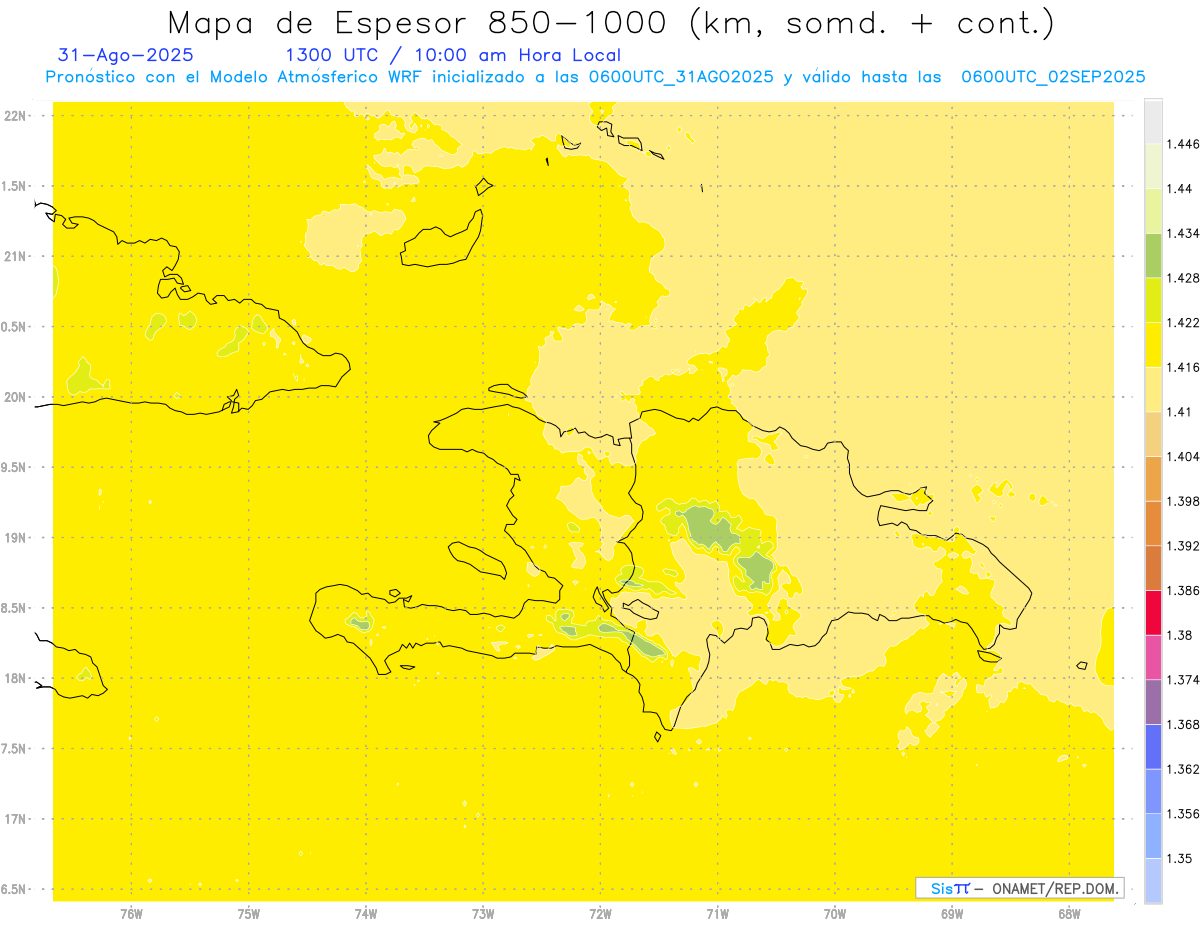Click the legend value '1.398'

(x=1183, y=501)
